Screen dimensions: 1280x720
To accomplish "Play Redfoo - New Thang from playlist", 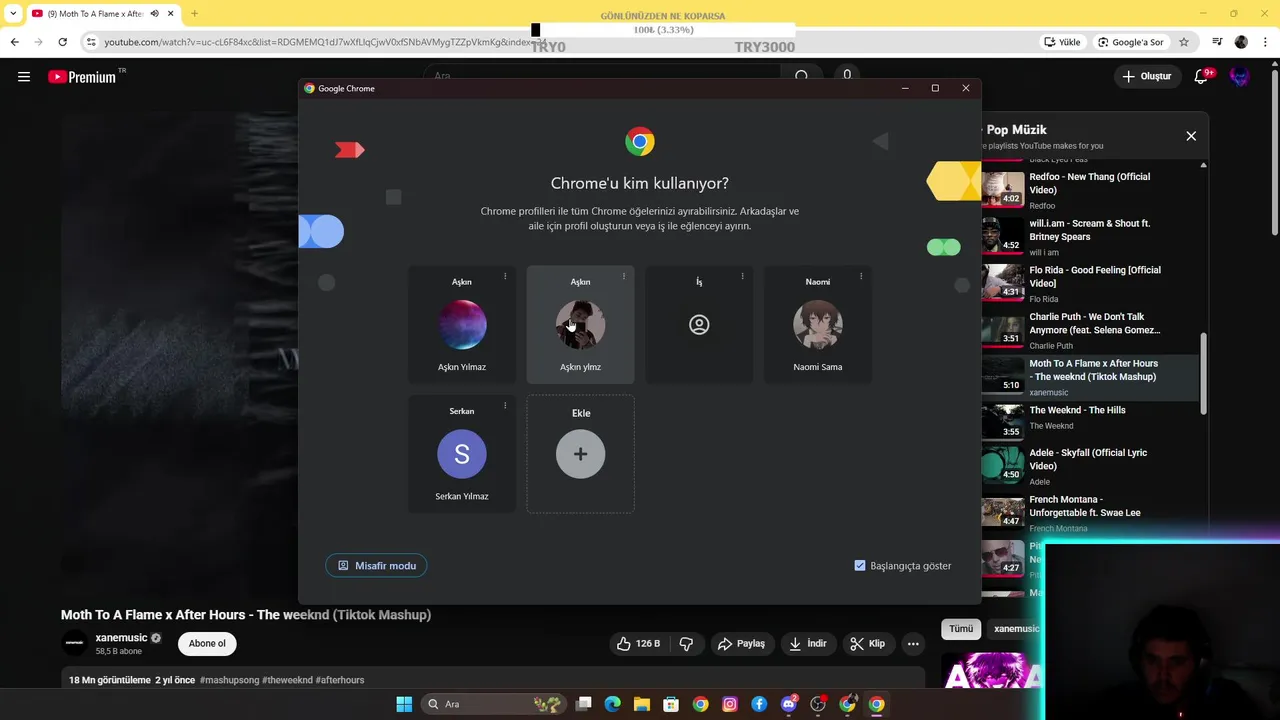I will (x=1090, y=189).
